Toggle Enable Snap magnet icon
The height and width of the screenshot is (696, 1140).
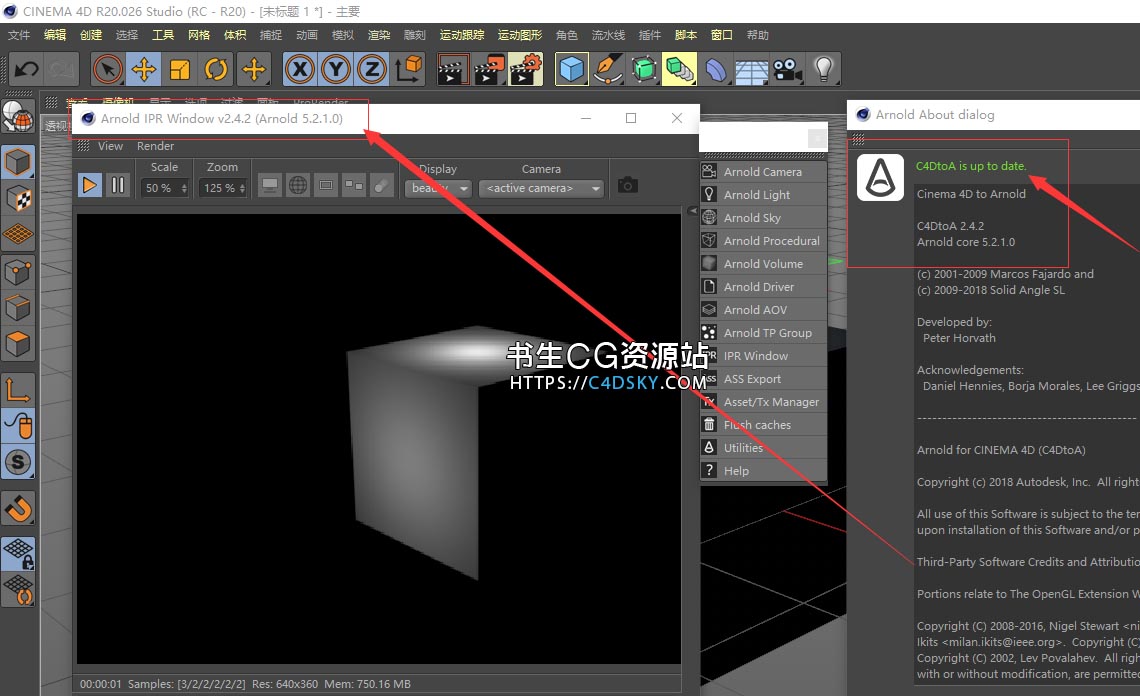(18, 508)
